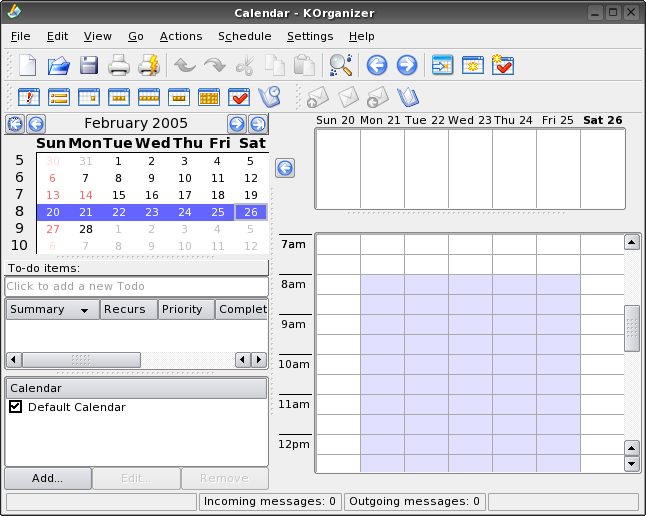Screen dimensions: 646x516
Task: Open the Edit menu
Action: coord(57,36)
